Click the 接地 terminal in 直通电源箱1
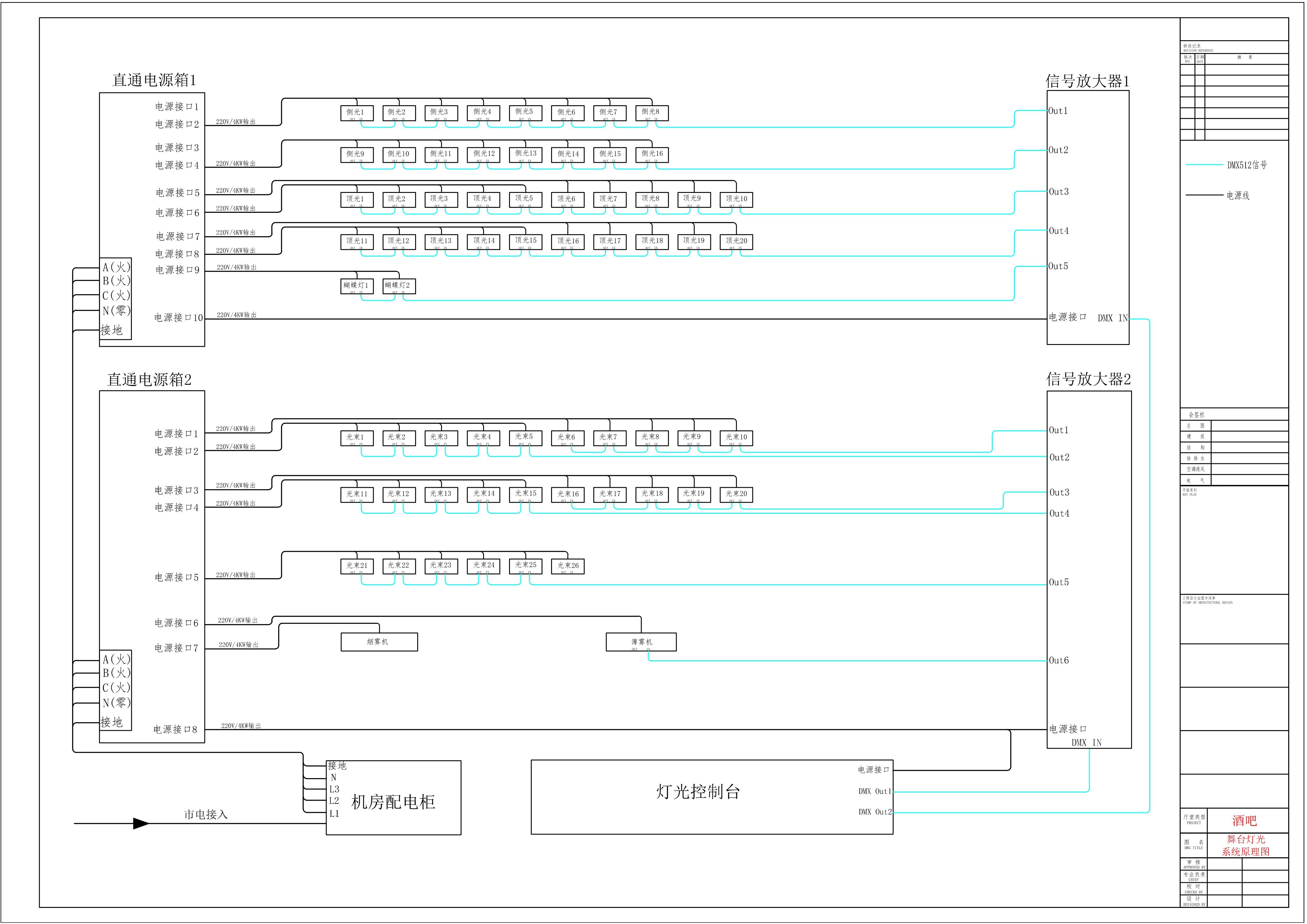The image size is (1307, 924). 112,331
